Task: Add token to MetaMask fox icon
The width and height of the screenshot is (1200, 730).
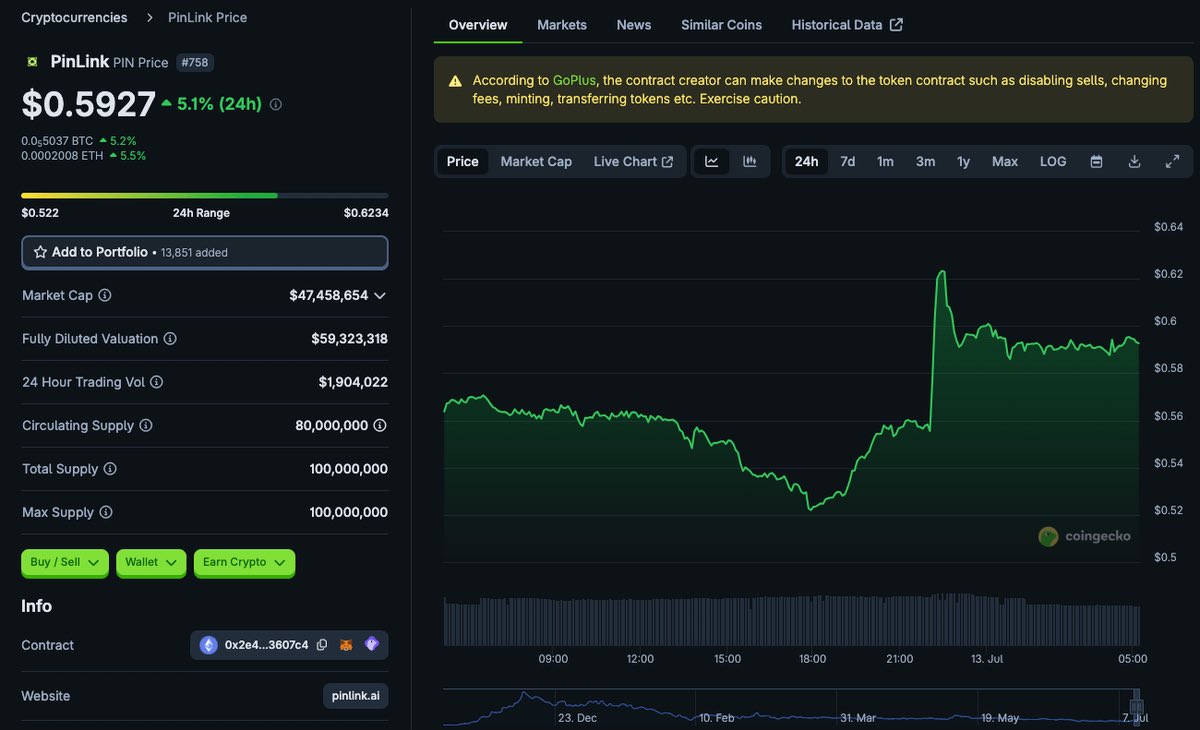Action: [347, 645]
